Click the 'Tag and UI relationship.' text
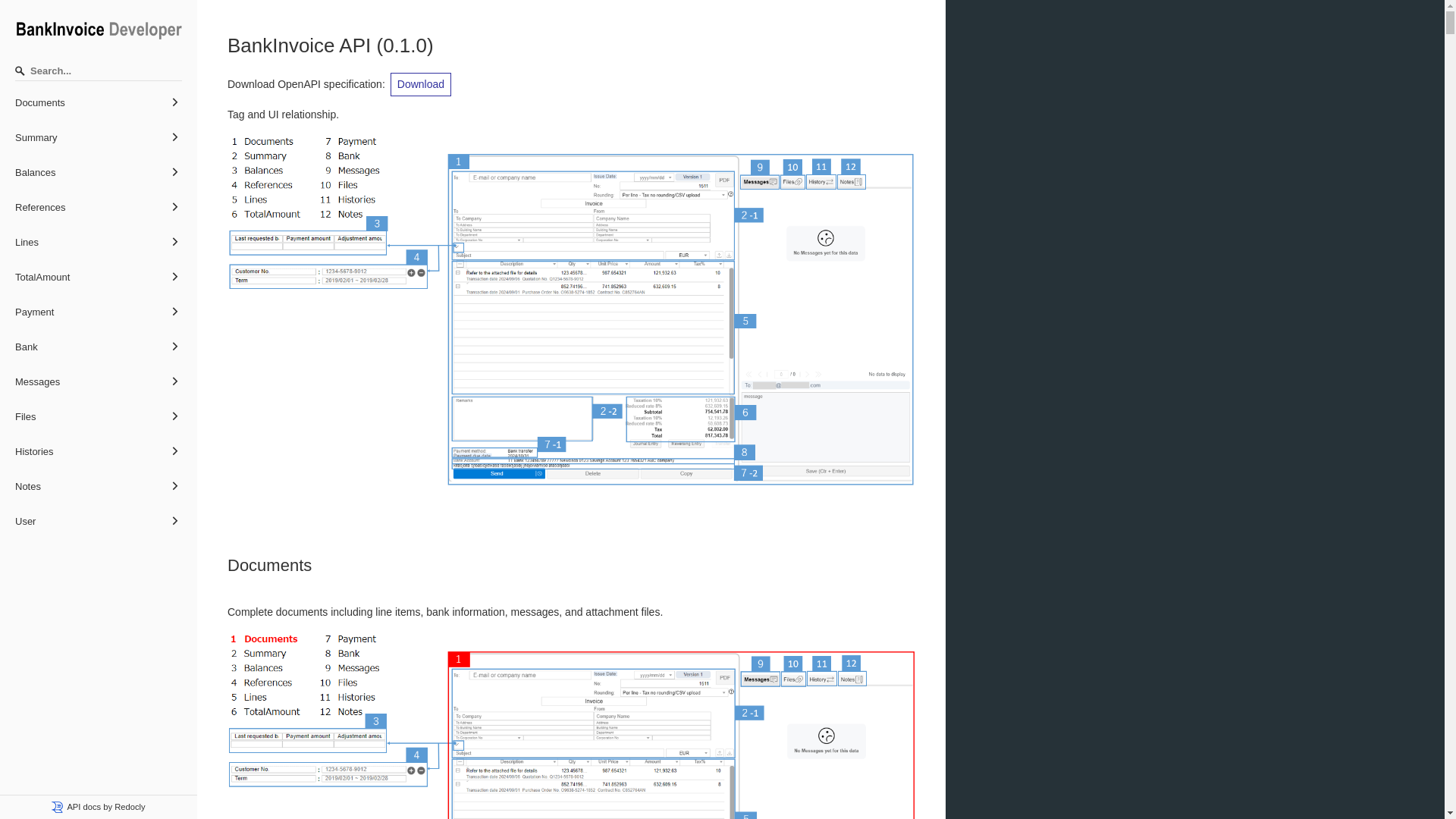Screen dimensions: 1456x819 (283, 115)
